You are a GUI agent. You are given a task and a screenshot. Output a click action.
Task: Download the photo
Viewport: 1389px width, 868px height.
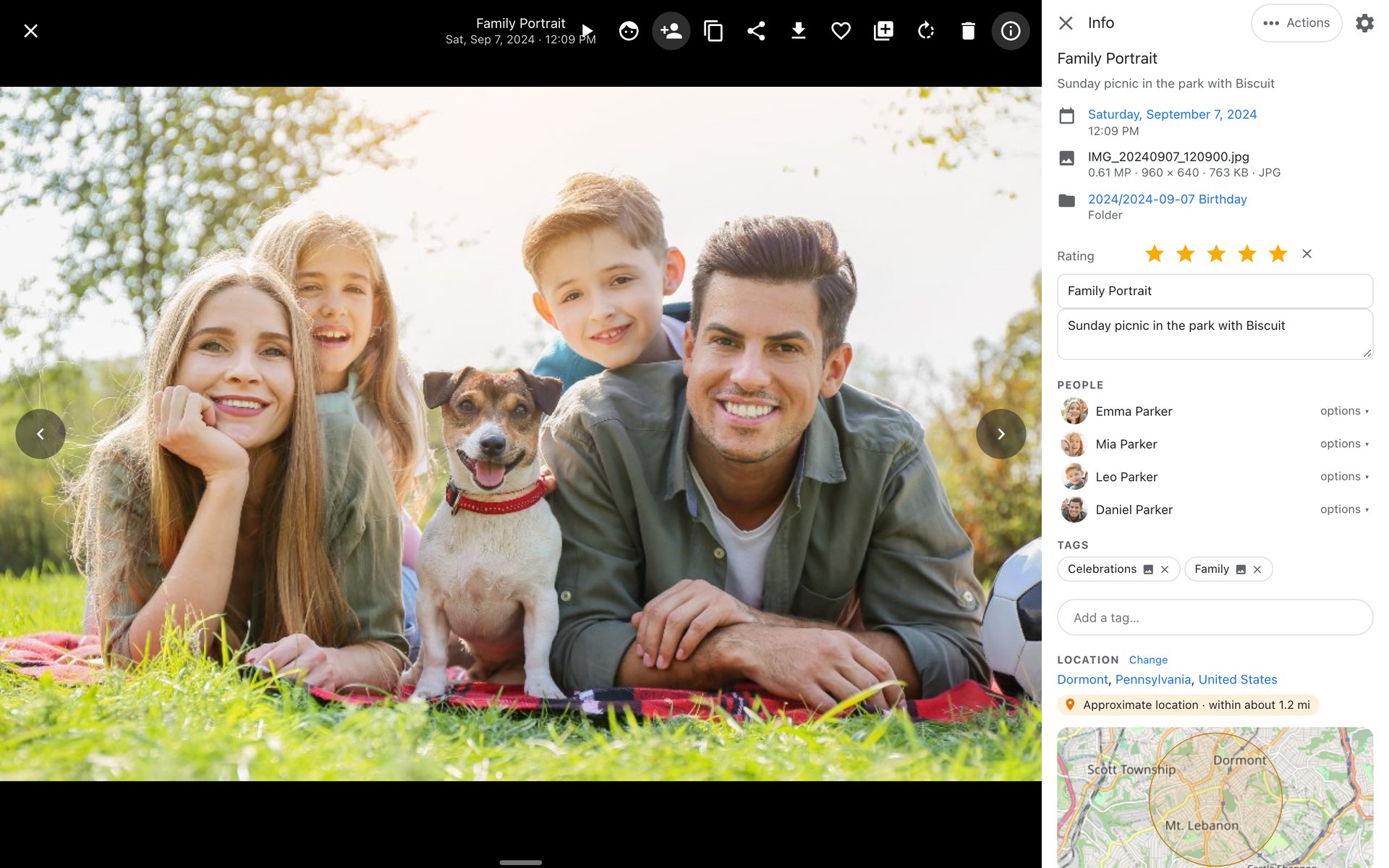click(x=799, y=30)
